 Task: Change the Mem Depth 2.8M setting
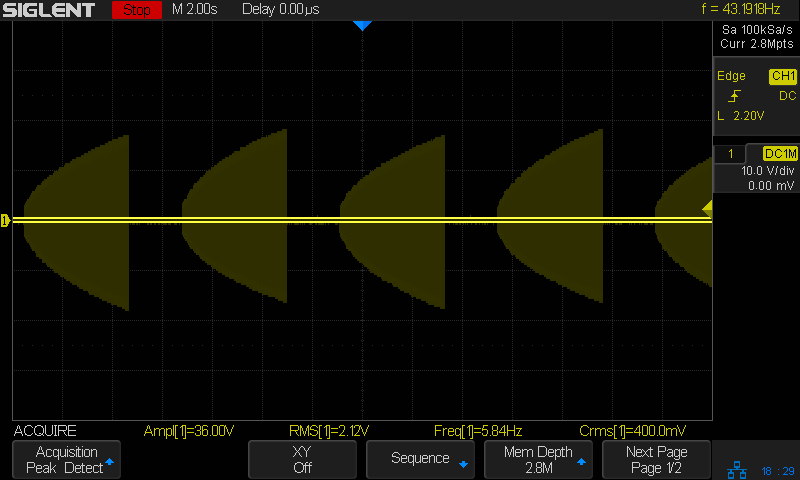pyautogui.click(x=538, y=460)
